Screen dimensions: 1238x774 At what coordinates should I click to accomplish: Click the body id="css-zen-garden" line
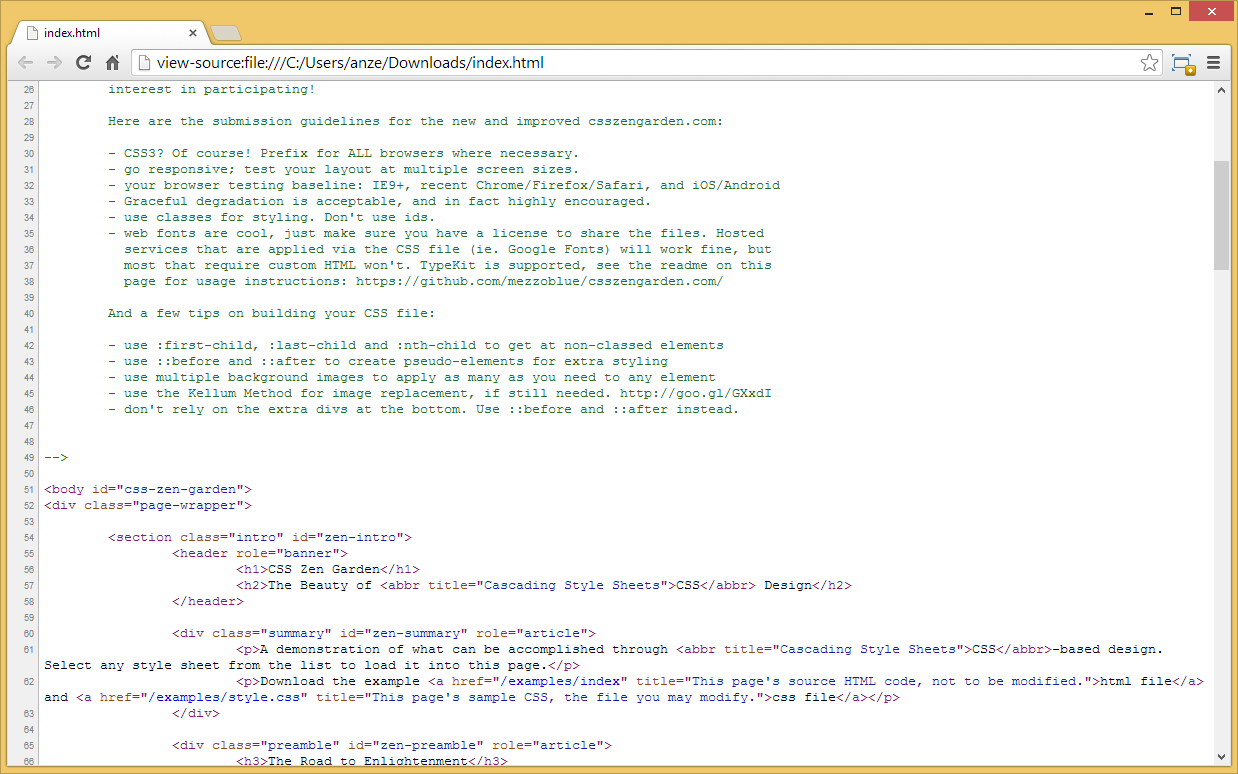coord(148,490)
